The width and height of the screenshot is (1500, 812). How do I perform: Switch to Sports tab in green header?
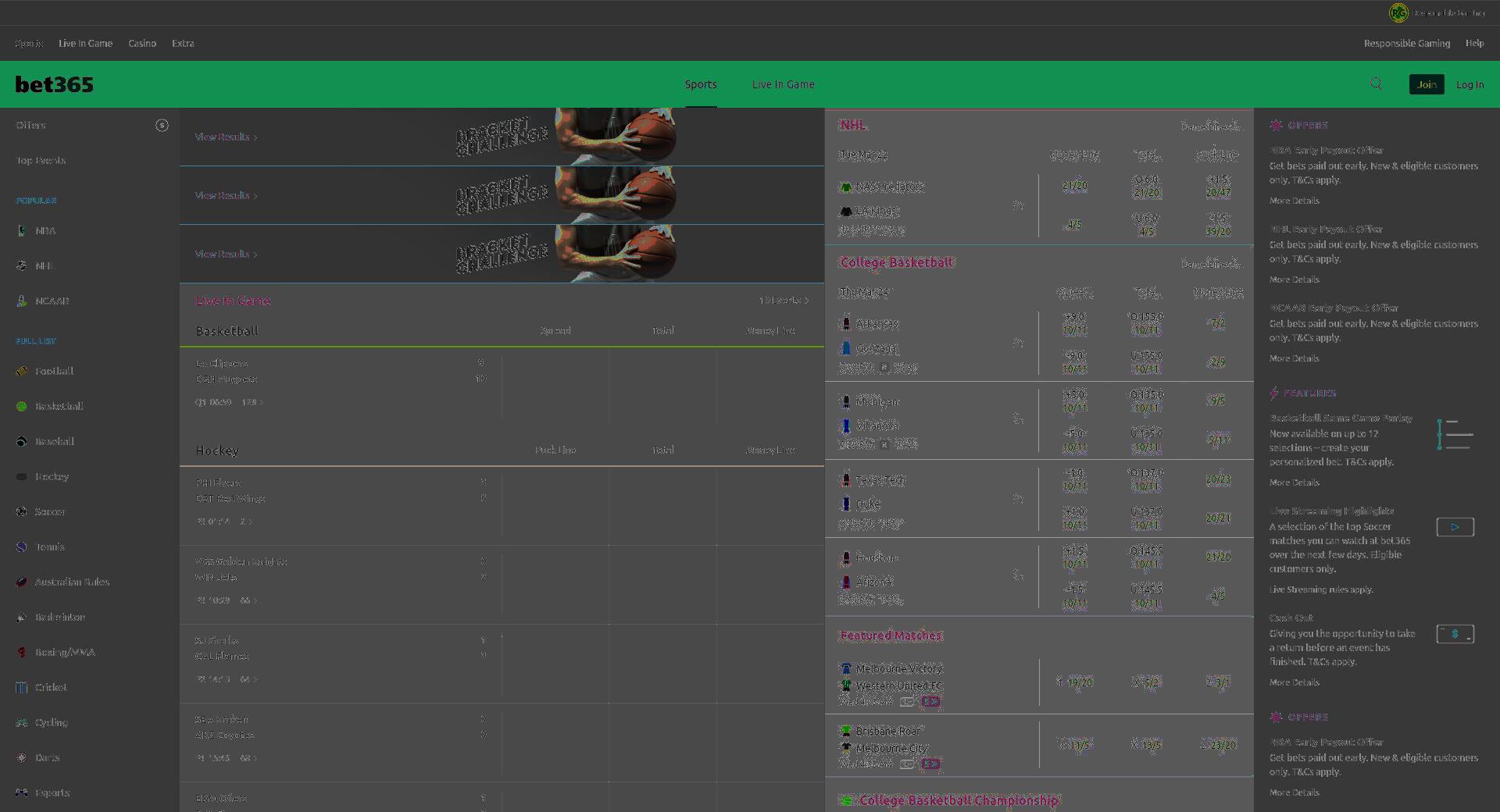tap(701, 84)
